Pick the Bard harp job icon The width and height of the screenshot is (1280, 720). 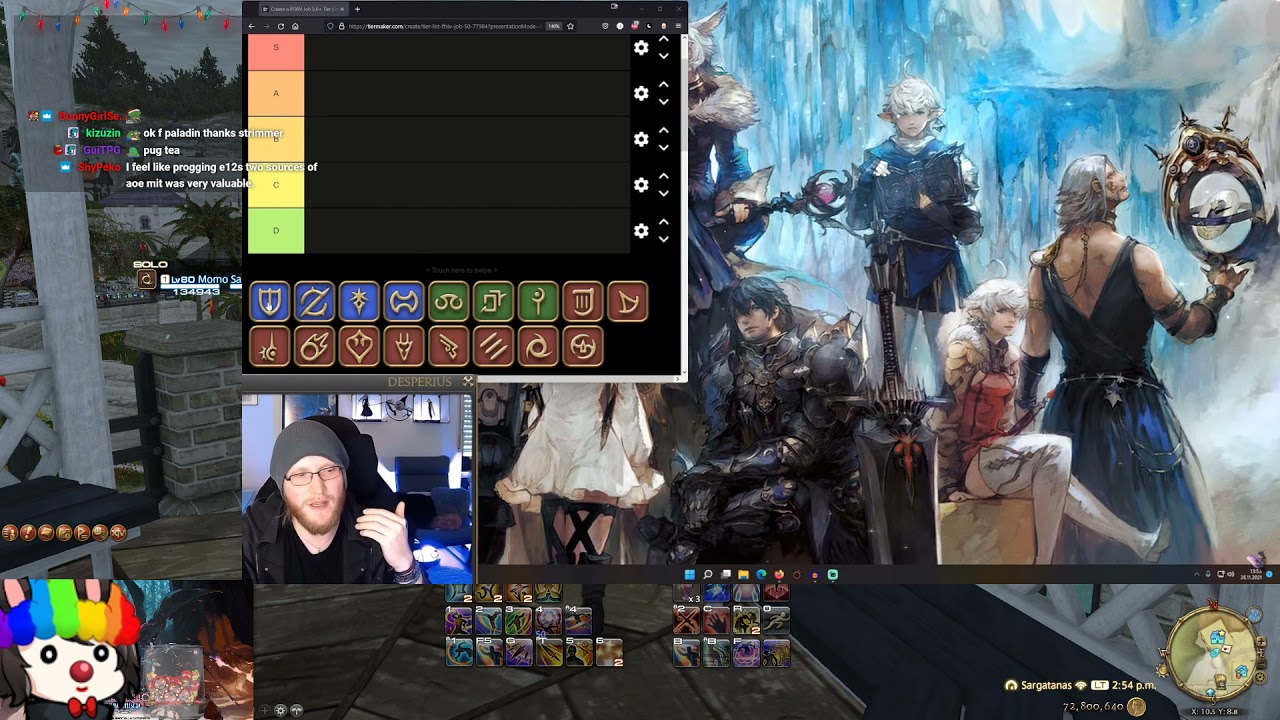coord(628,301)
